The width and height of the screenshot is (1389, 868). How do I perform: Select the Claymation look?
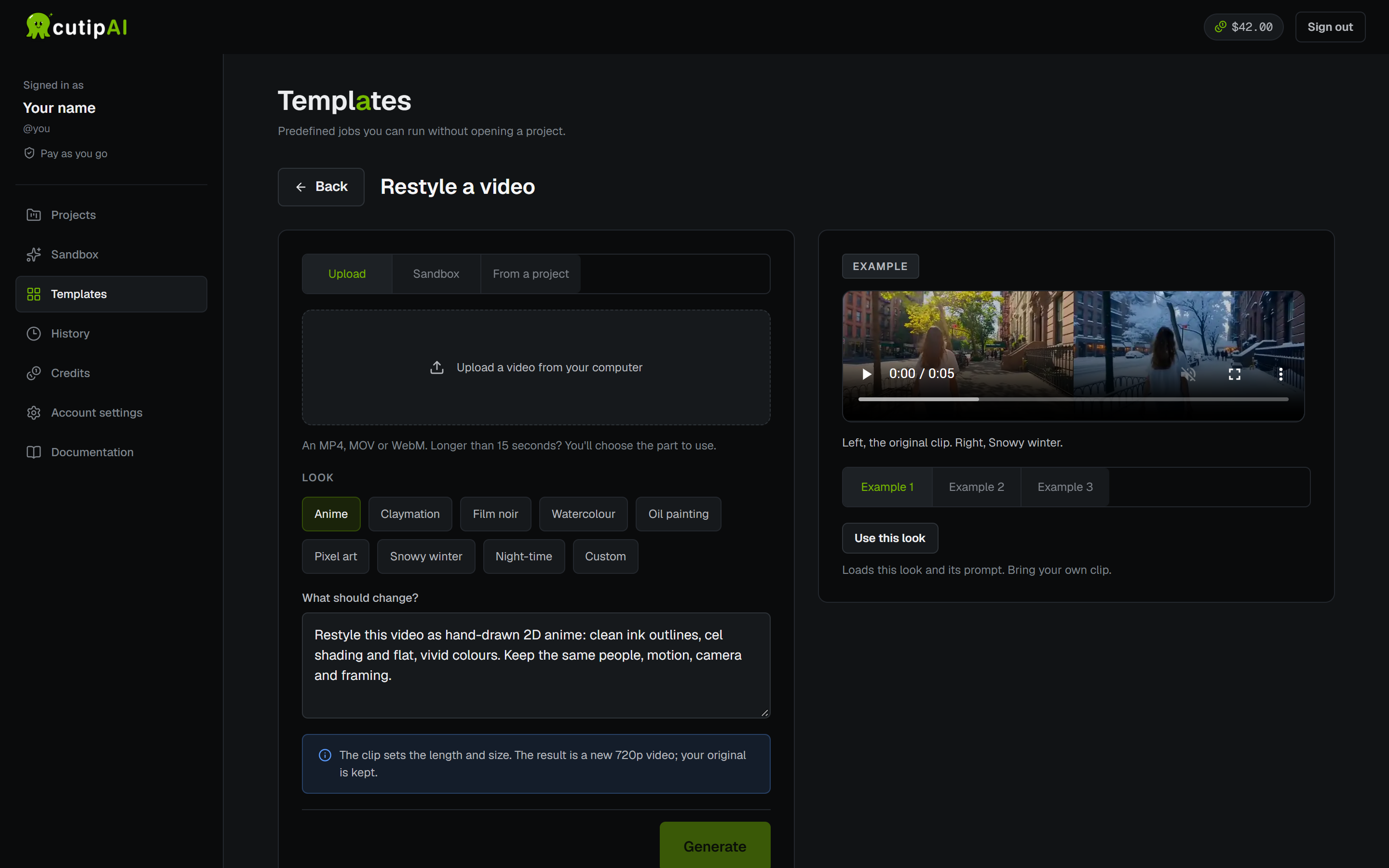[410, 514]
